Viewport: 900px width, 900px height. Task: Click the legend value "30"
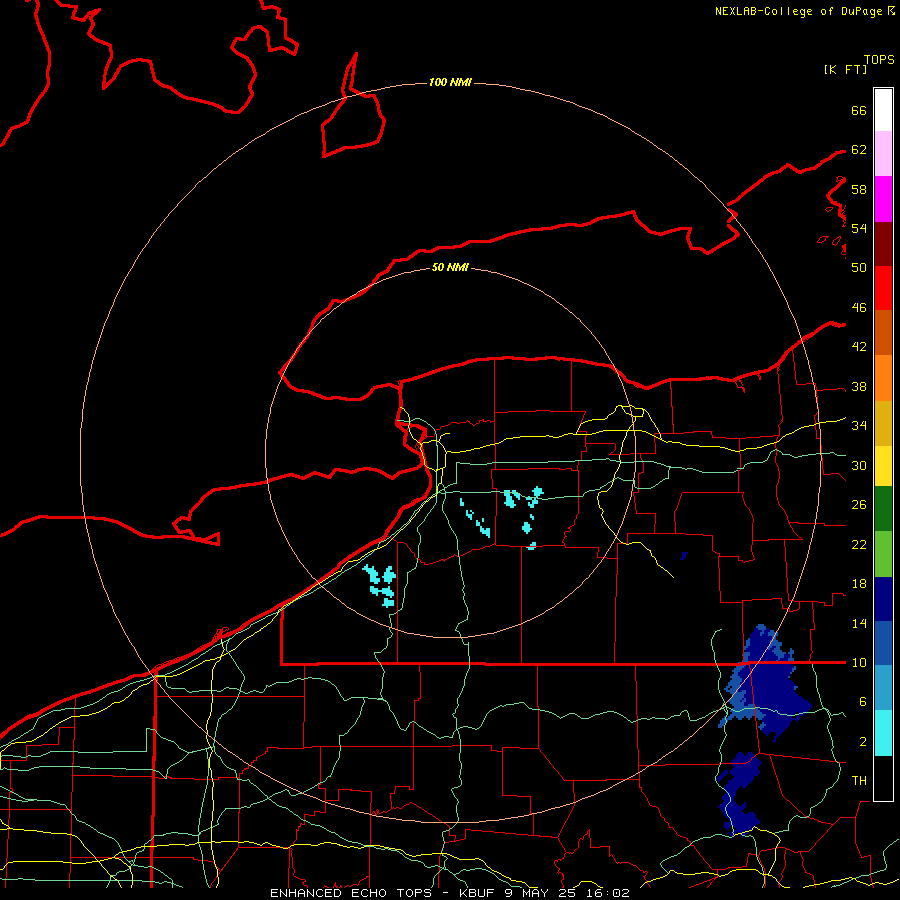pyautogui.click(x=859, y=465)
